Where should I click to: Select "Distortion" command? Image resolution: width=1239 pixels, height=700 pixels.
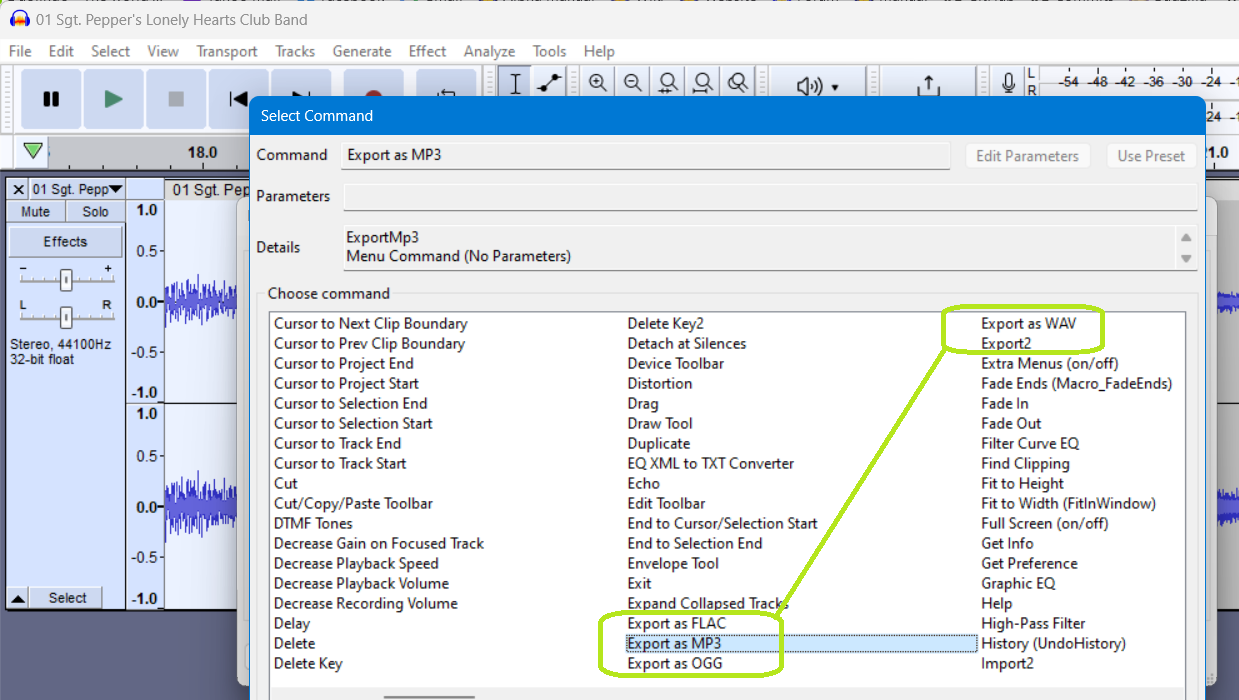coord(660,383)
